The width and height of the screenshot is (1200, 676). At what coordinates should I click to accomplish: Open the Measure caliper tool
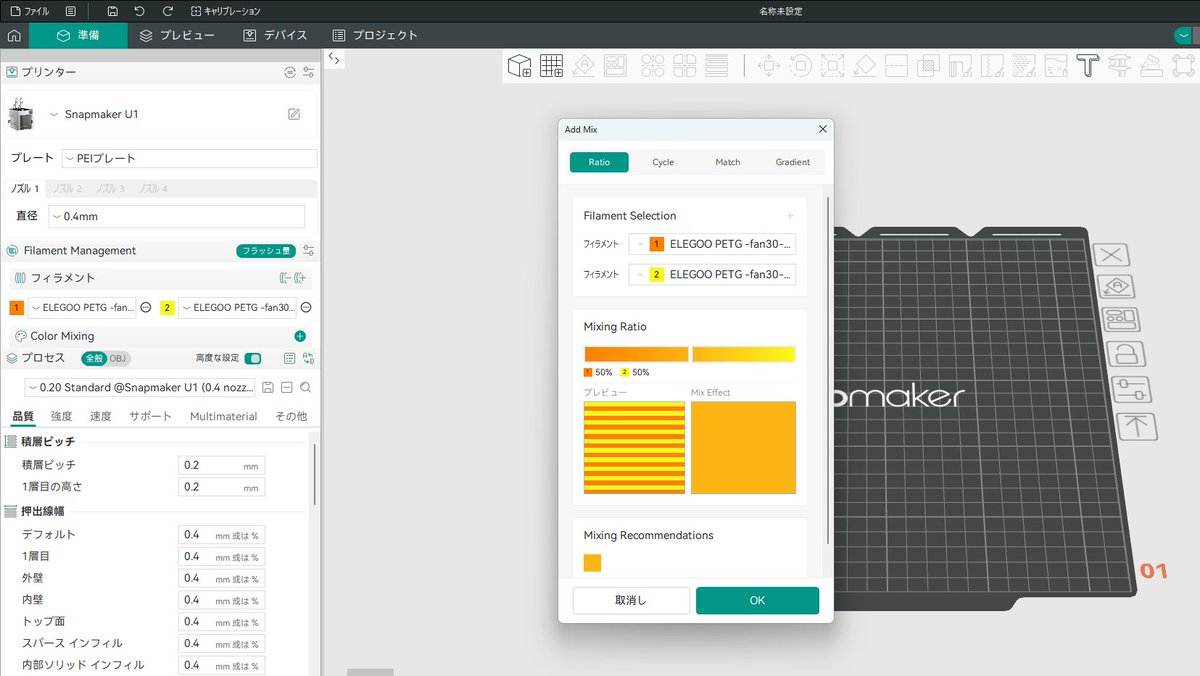click(1120, 66)
